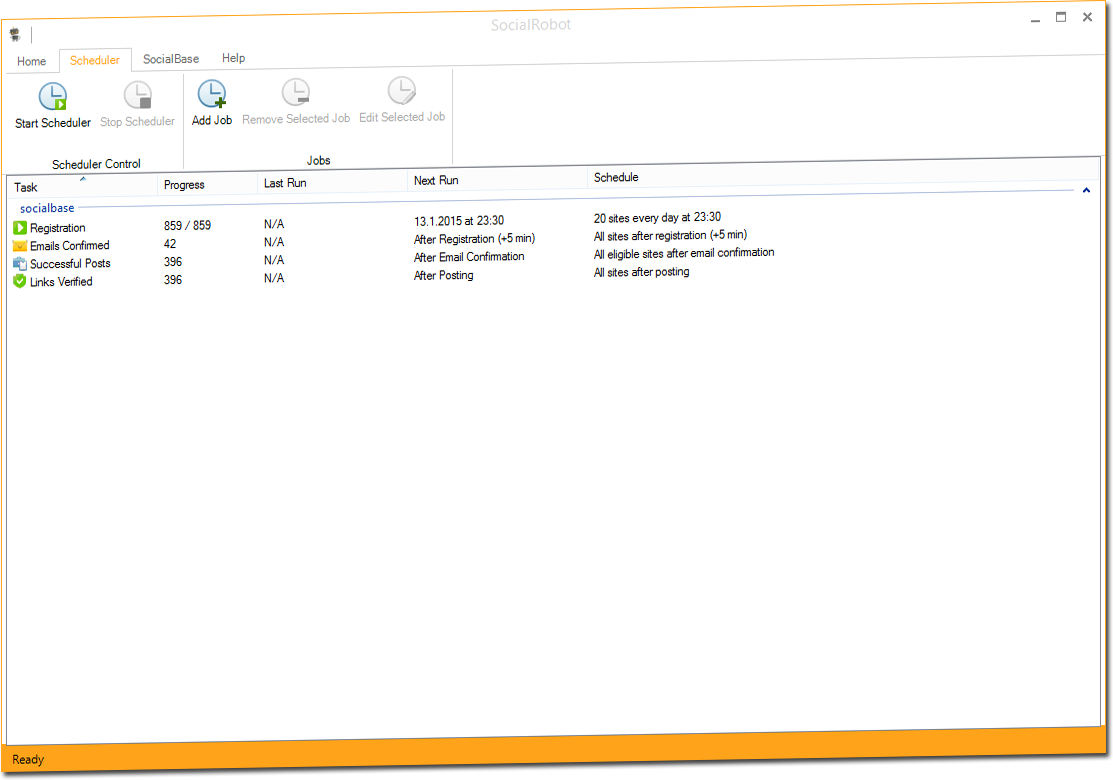Viewport: 1113px width, 780px height.
Task: Select the Scheduler ribbon tab
Action: [94, 60]
